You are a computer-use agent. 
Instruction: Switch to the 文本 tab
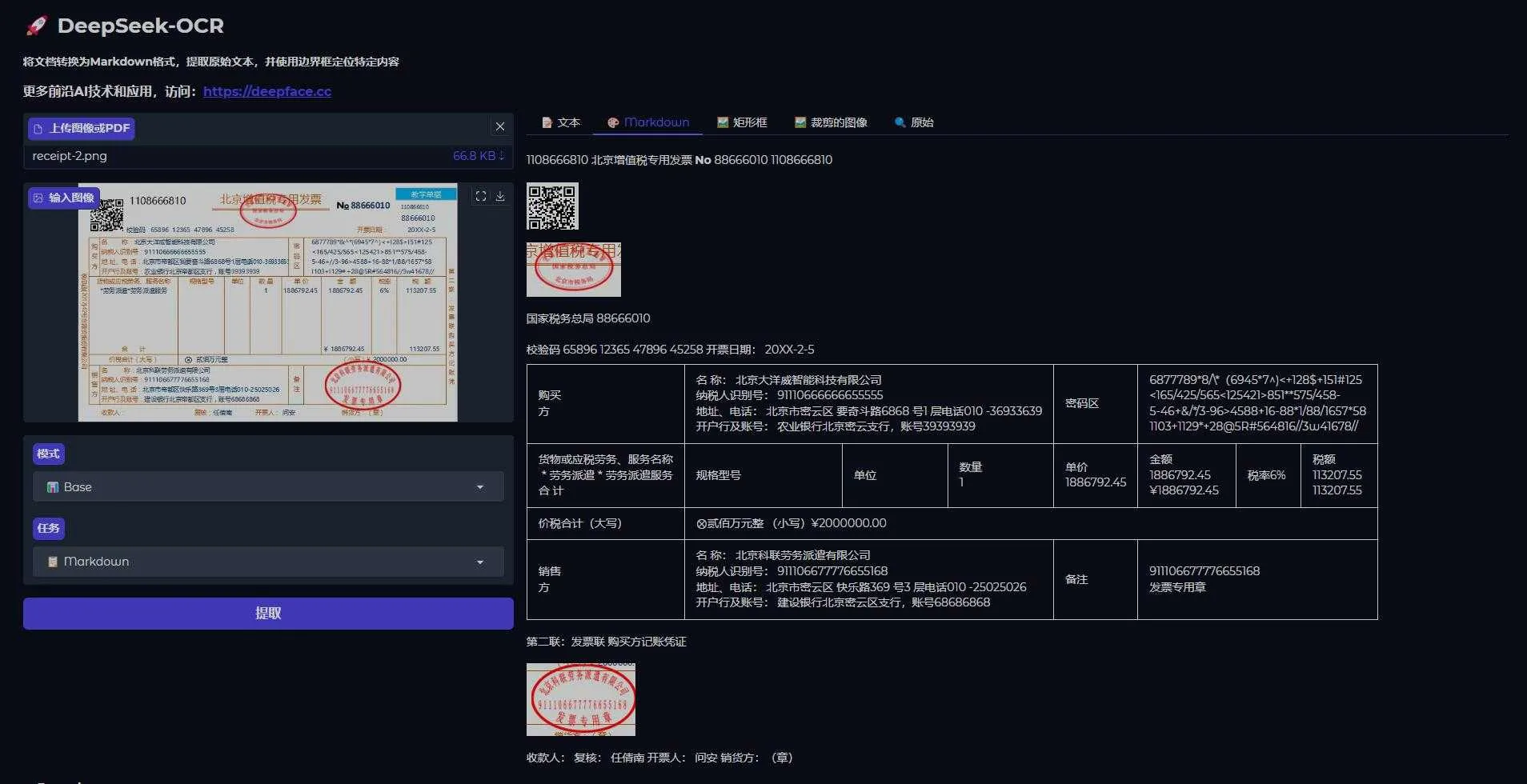tap(560, 122)
